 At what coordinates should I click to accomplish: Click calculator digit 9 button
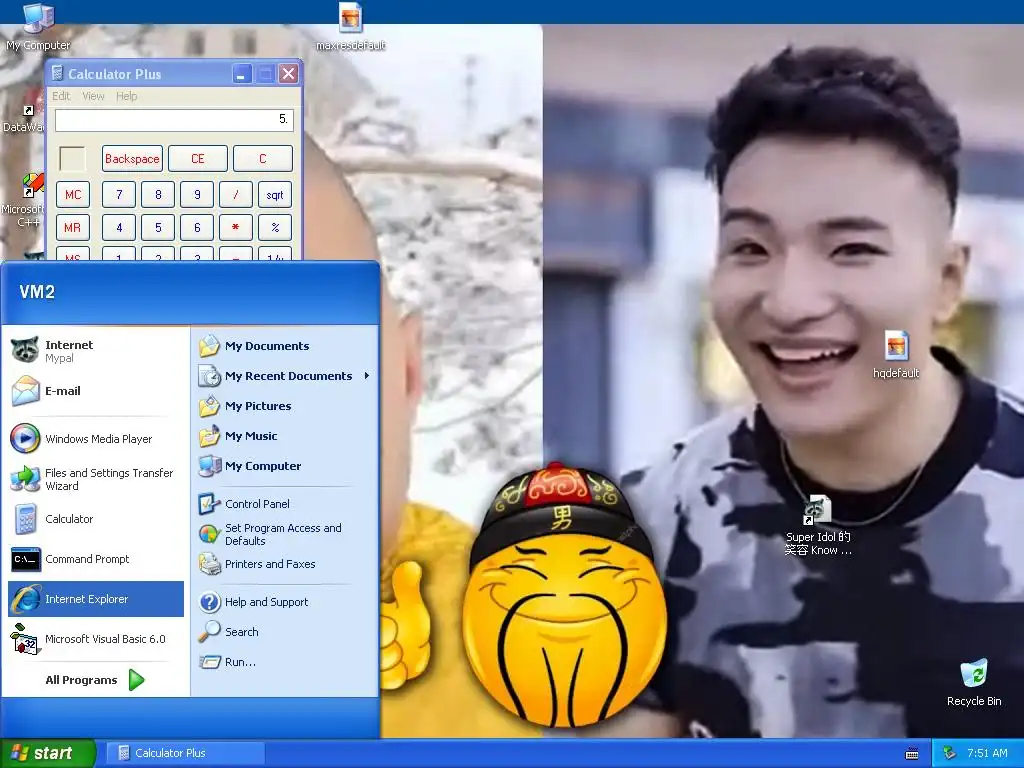point(197,195)
